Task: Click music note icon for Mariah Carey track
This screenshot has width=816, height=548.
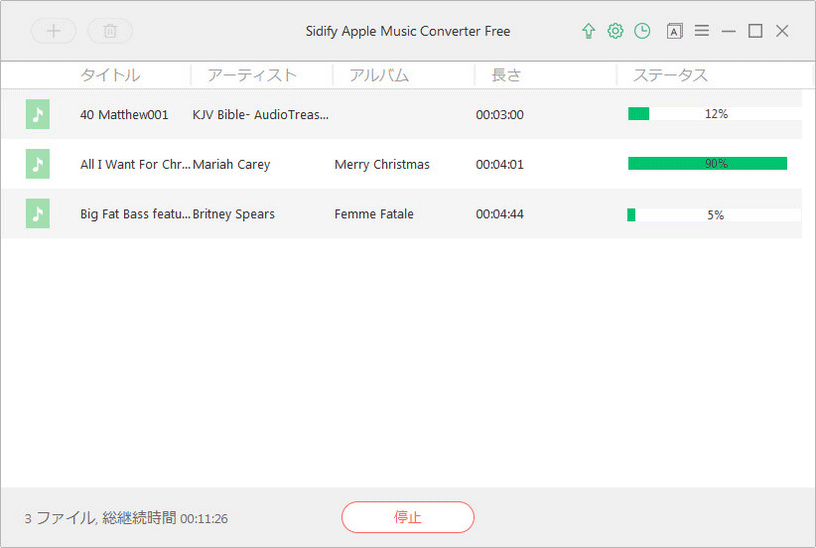Action: click(37, 163)
